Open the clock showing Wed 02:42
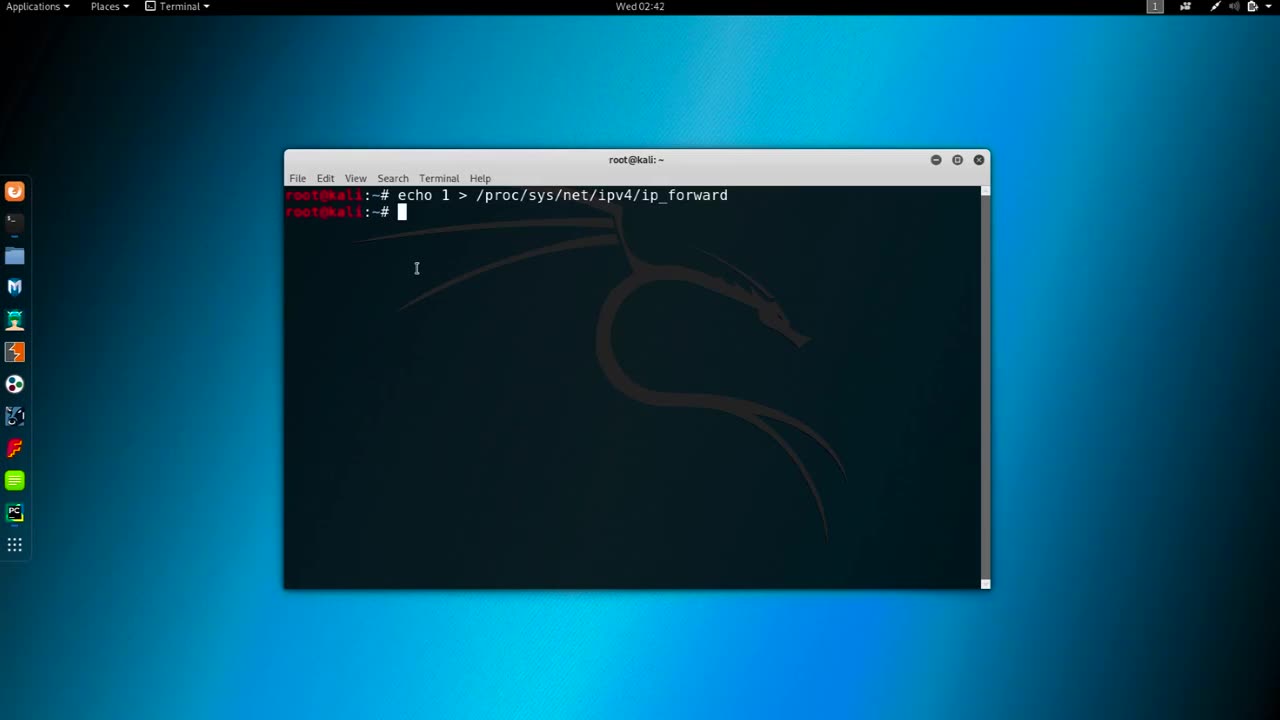Screen dimensions: 1280x720 coord(640,6)
